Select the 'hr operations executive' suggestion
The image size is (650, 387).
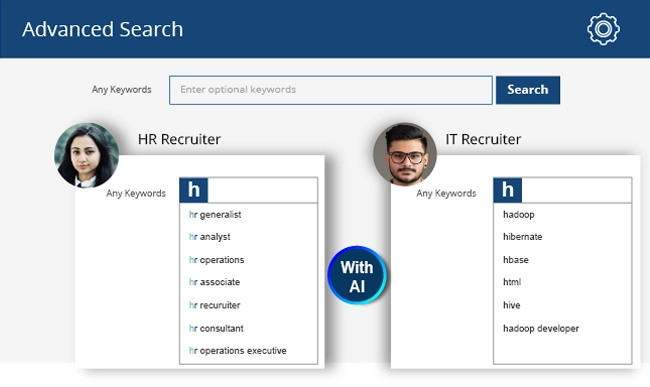(x=238, y=351)
